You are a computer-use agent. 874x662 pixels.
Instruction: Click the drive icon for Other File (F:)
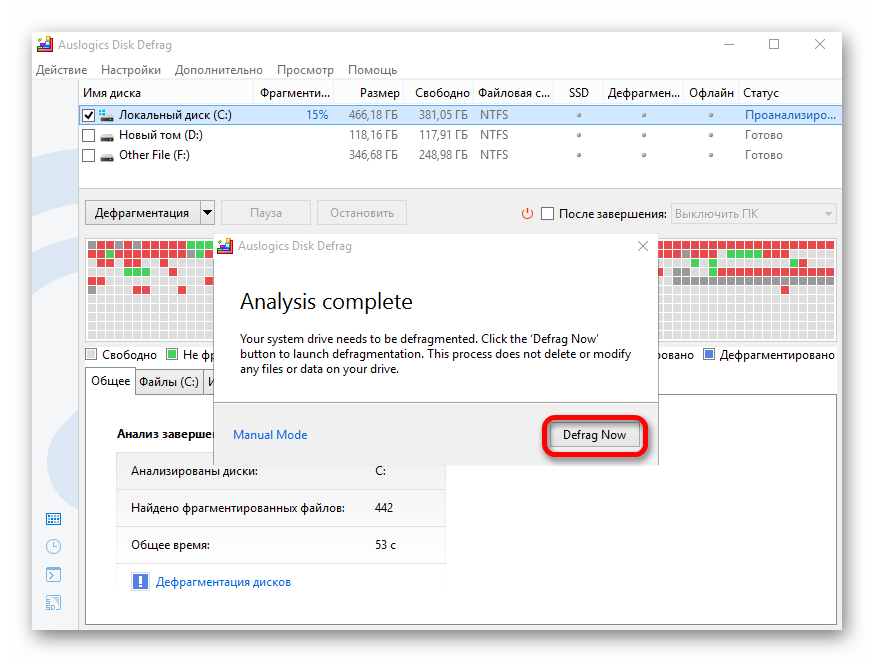pyautogui.click(x=106, y=155)
